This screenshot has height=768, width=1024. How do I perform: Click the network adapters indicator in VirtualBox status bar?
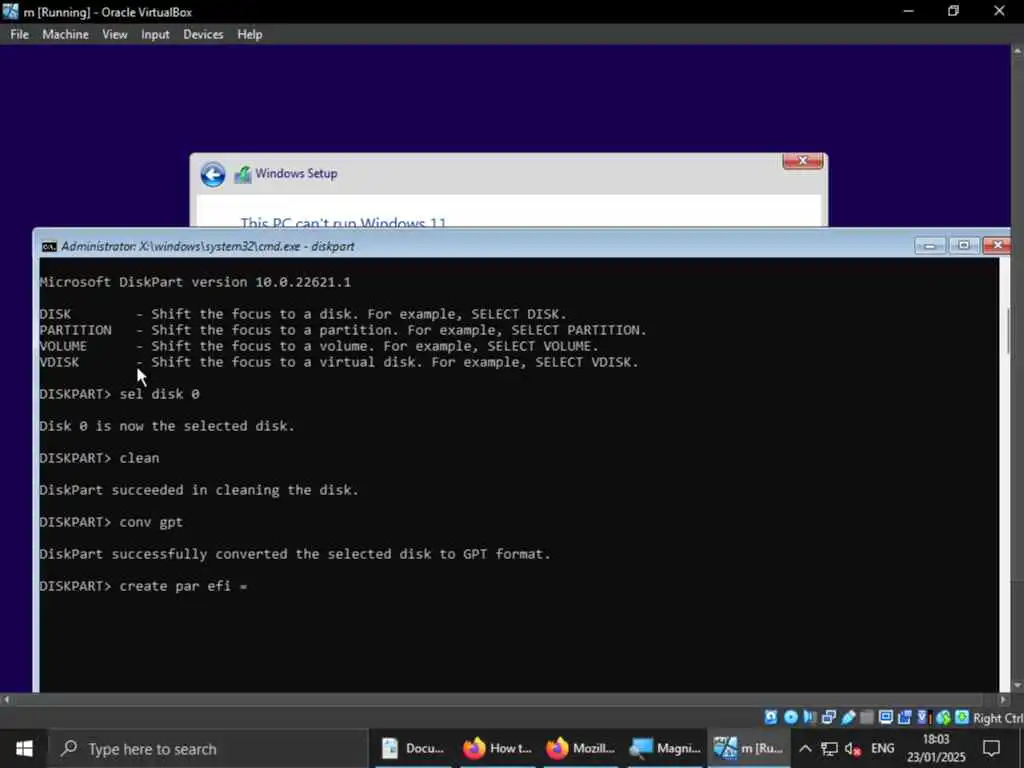[829, 717]
